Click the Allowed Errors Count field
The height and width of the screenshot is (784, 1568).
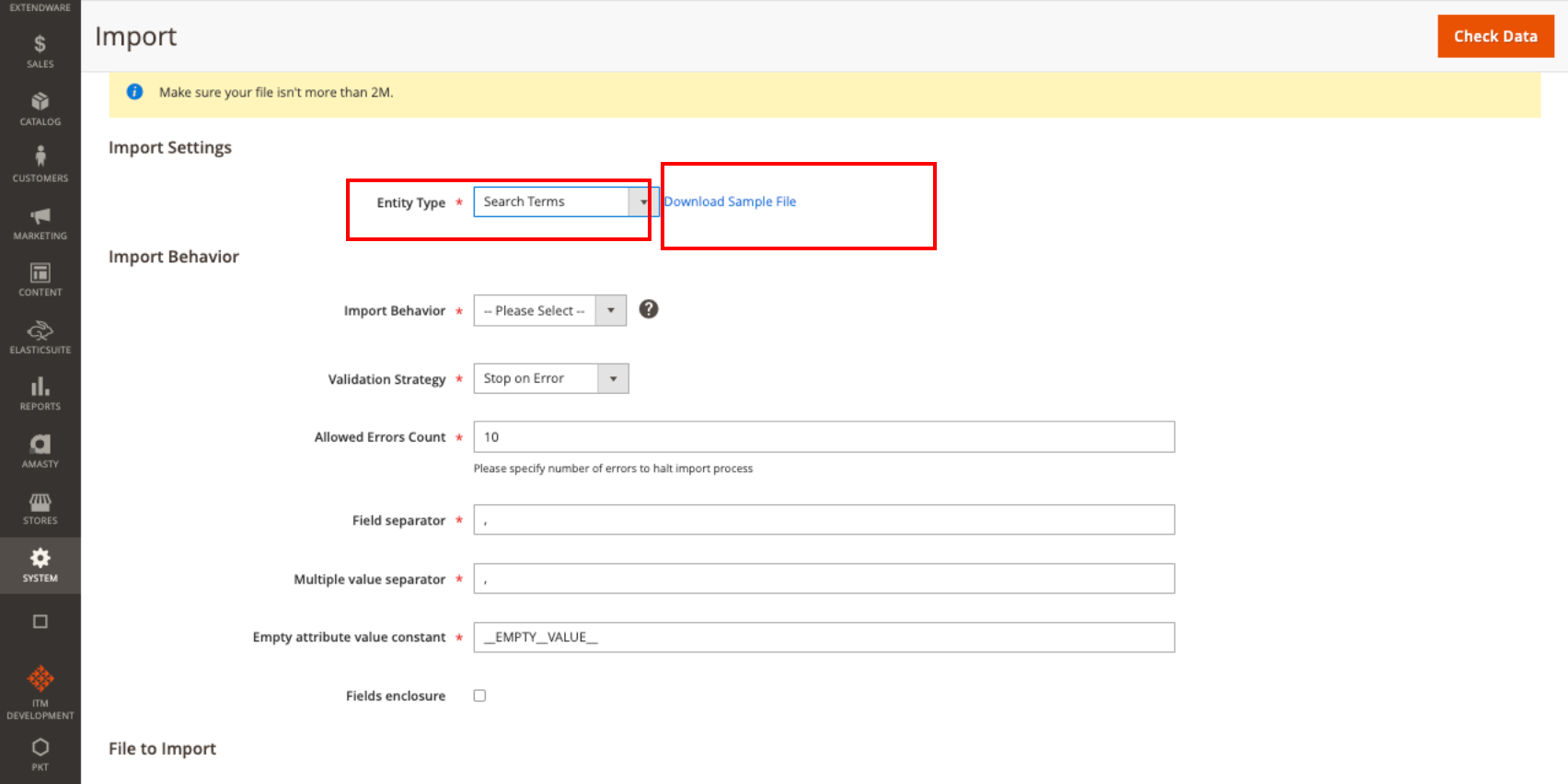(x=824, y=437)
